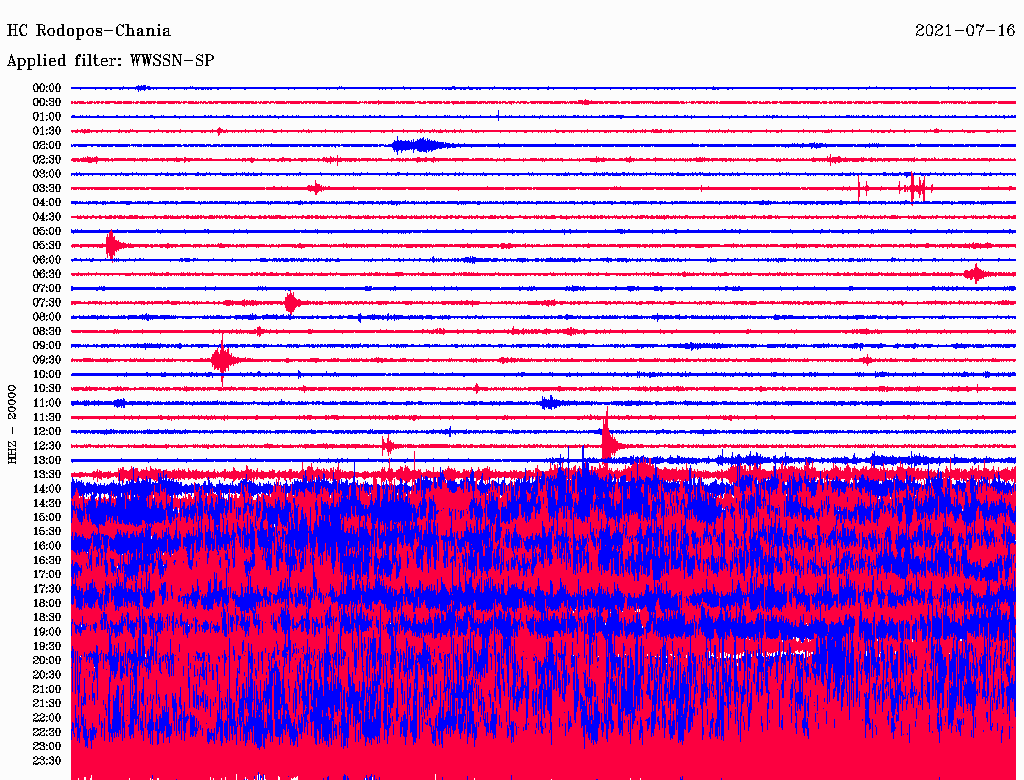Click the blue seismic burst on the 02:00 trace

[x=423, y=145]
